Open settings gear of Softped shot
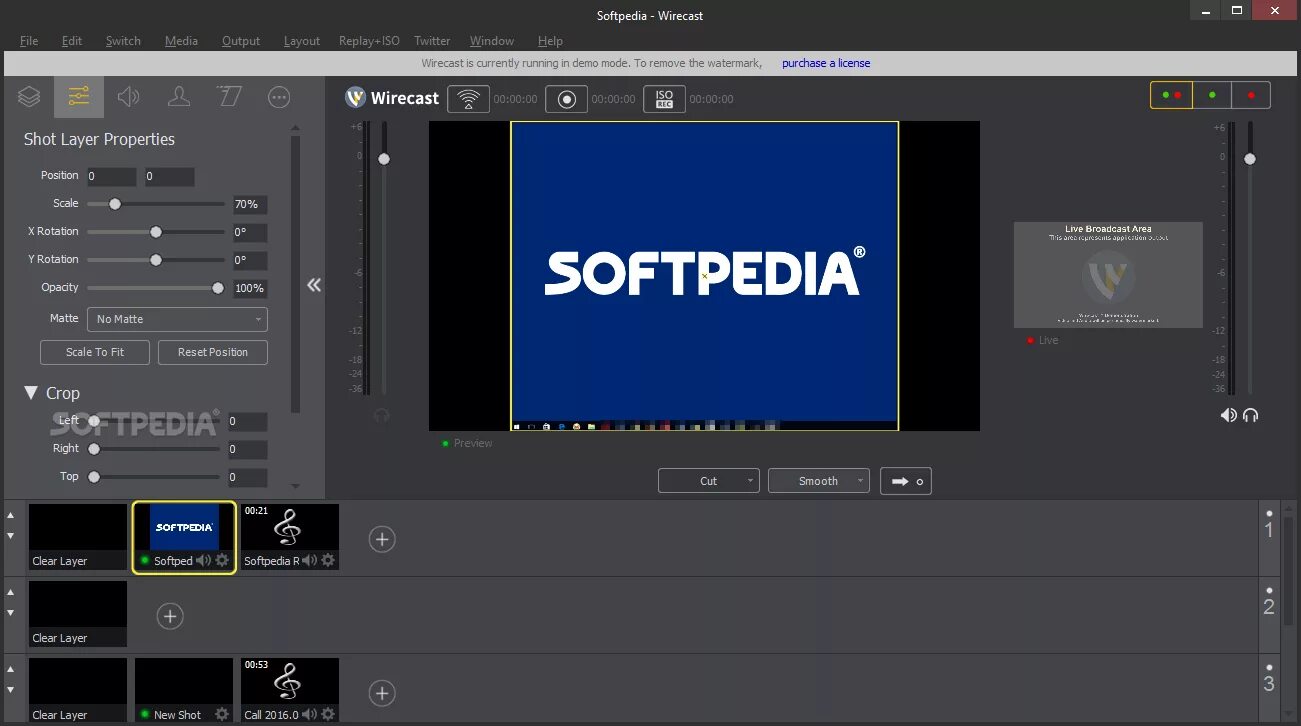Image resolution: width=1301 pixels, height=726 pixels. pyautogui.click(x=222, y=560)
